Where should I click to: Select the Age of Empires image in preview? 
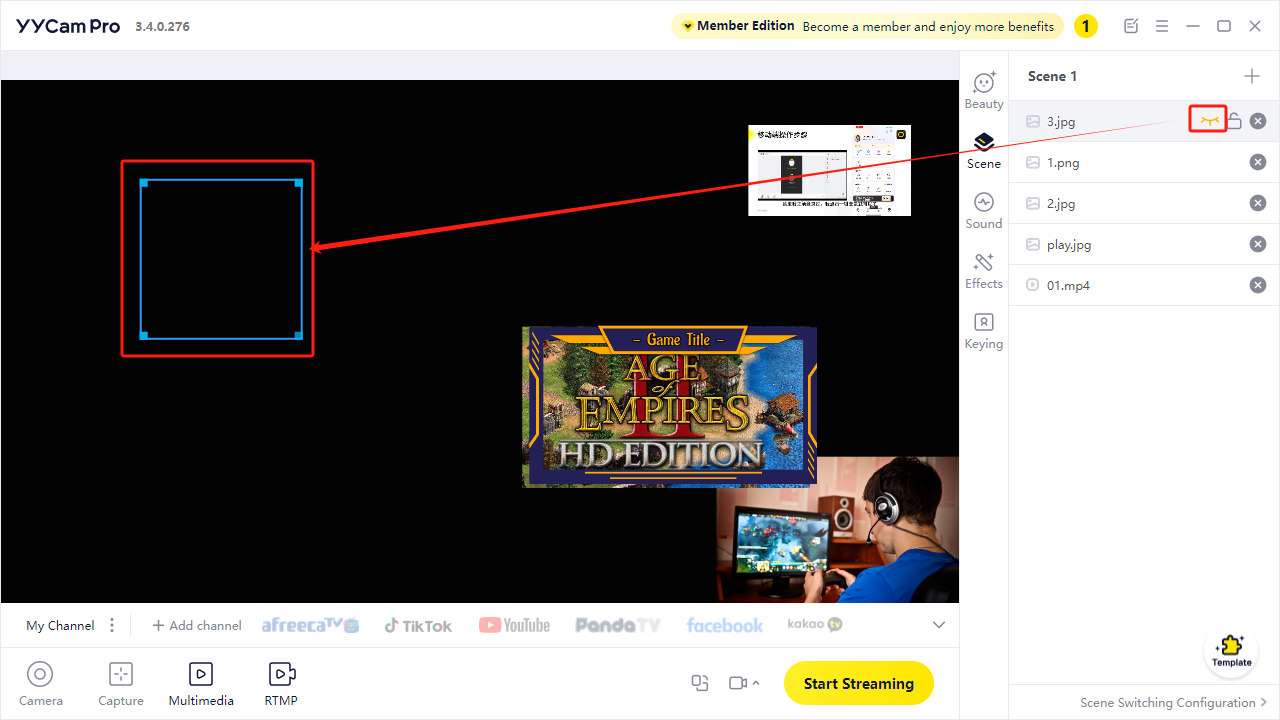669,406
